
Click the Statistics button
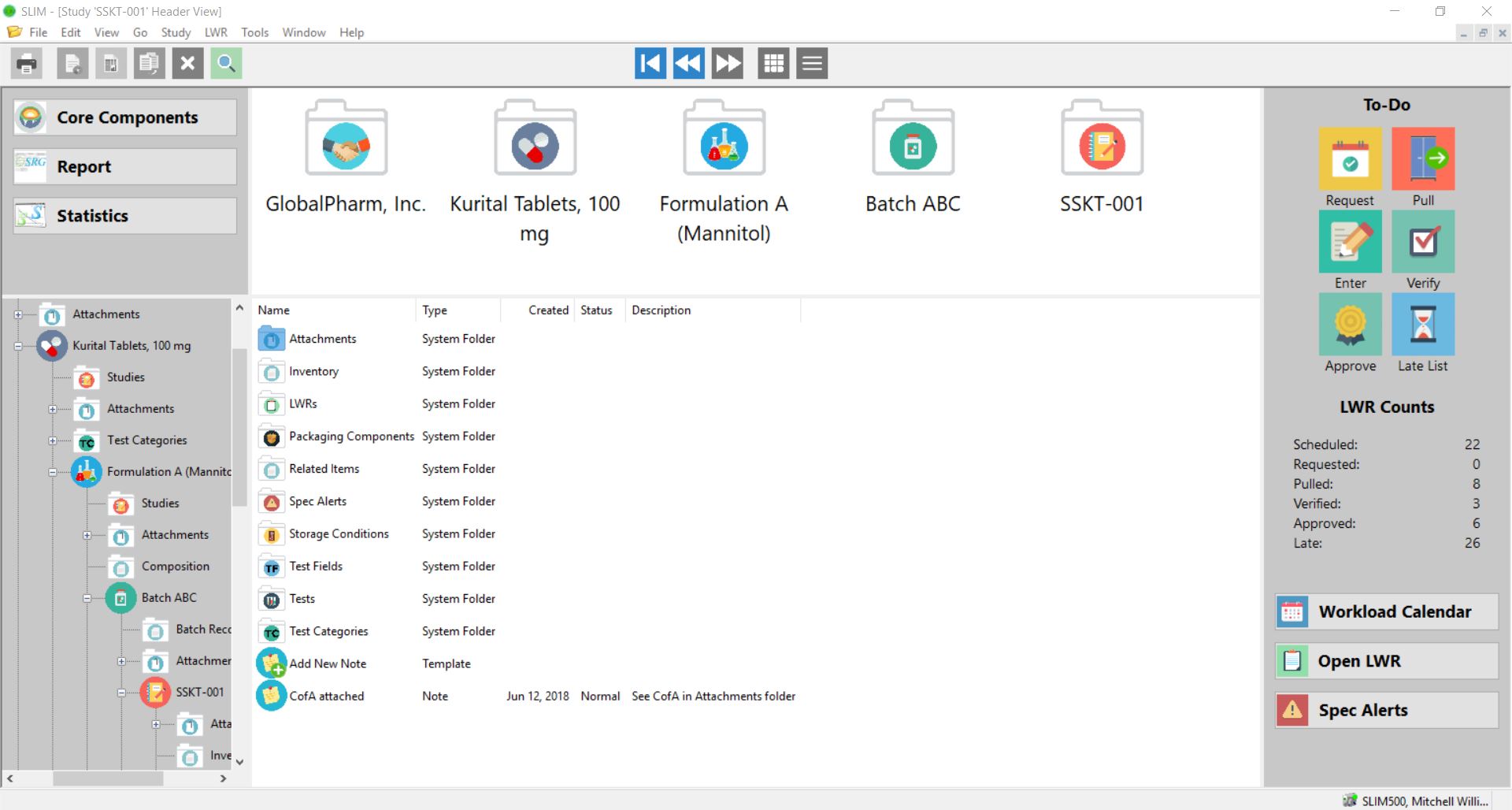click(125, 216)
